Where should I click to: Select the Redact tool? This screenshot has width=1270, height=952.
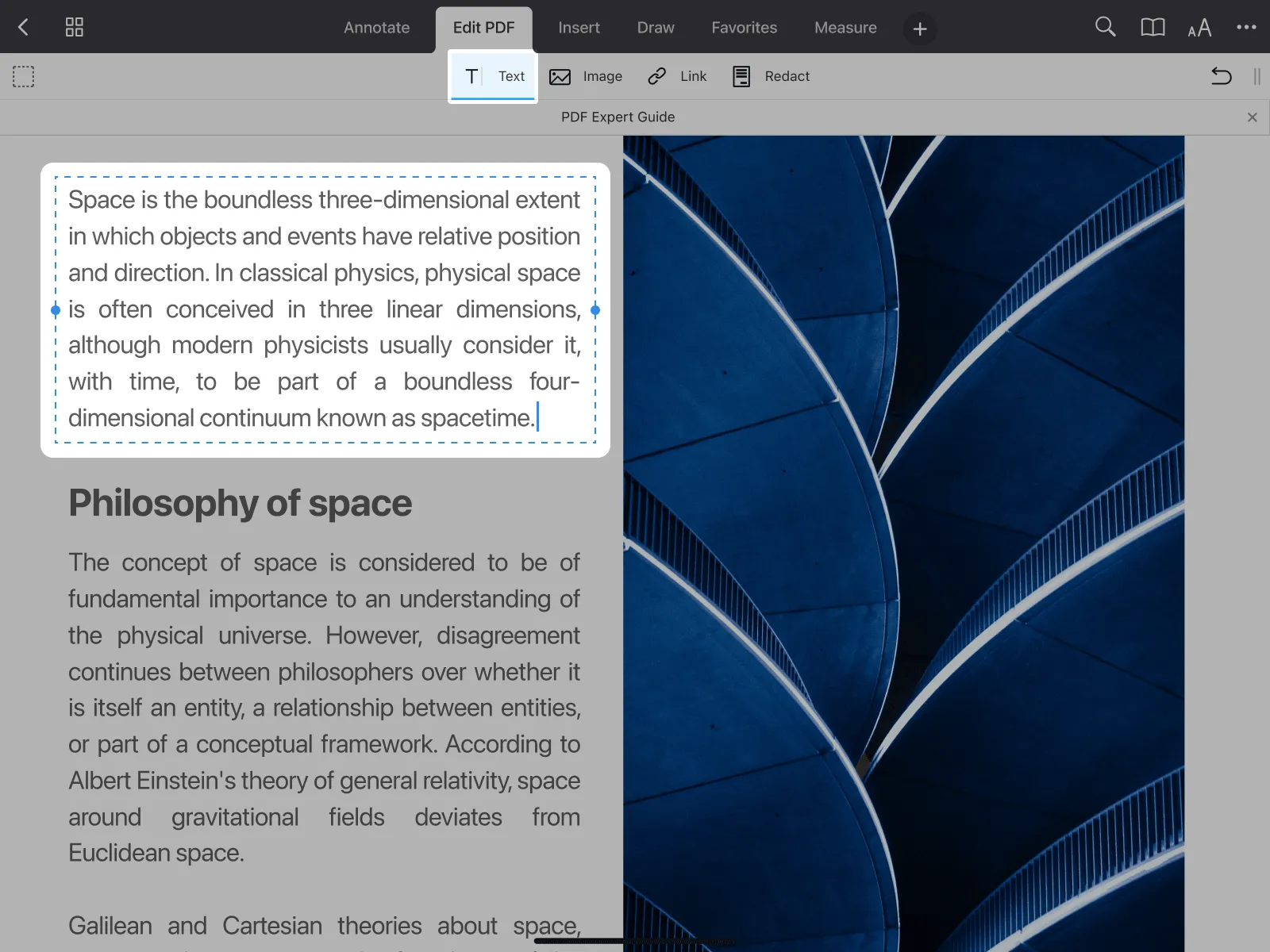(769, 76)
